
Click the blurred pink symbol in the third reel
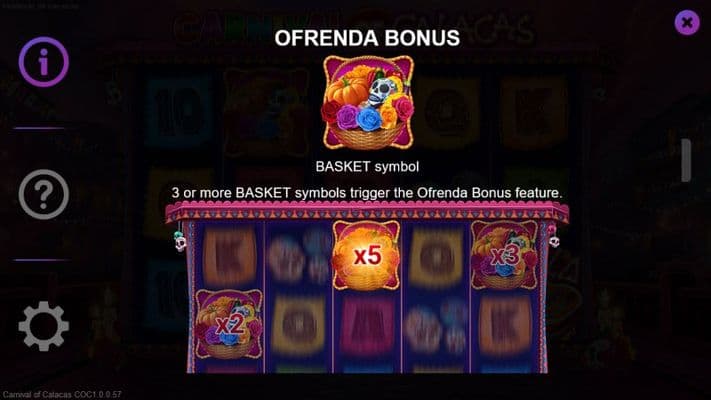[367, 325]
